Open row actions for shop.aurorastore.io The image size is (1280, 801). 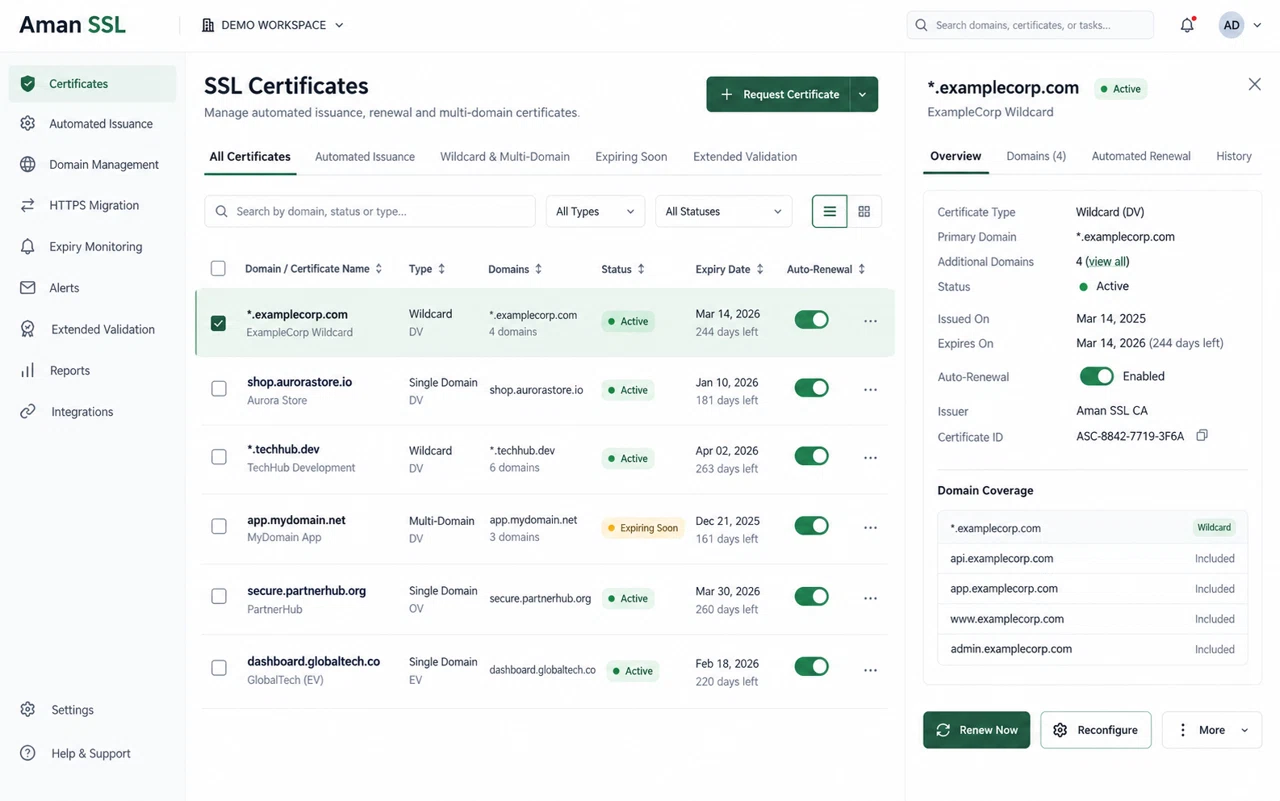[870, 390]
